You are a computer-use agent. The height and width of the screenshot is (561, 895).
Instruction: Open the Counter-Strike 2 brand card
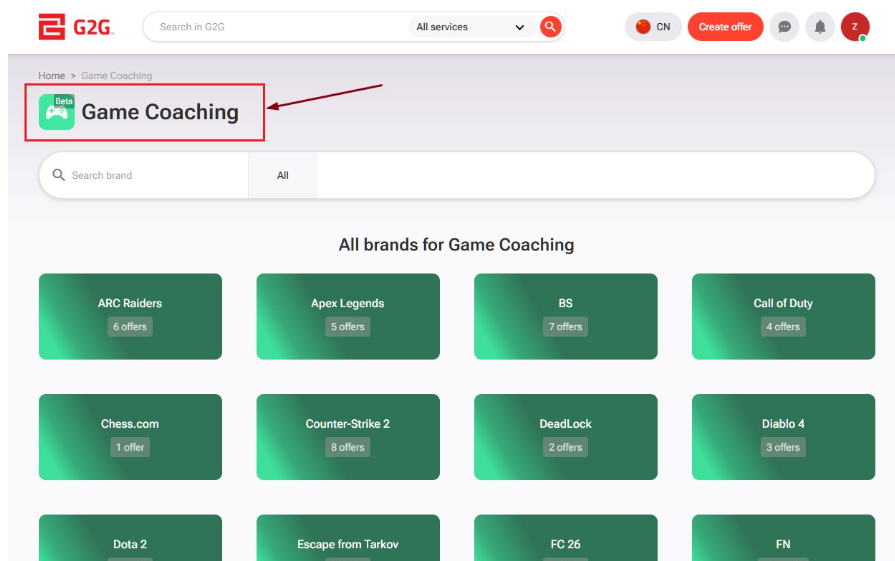click(348, 437)
